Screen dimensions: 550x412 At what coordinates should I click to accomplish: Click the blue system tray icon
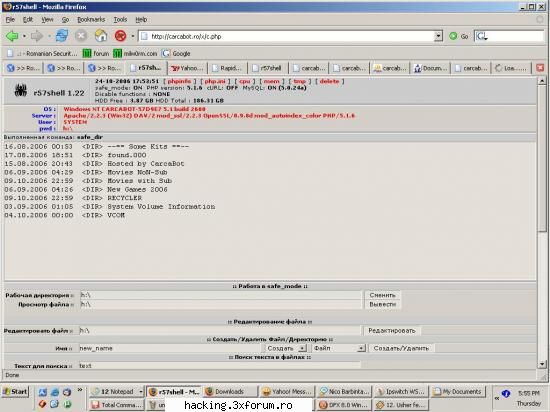[x=506, y=394]
